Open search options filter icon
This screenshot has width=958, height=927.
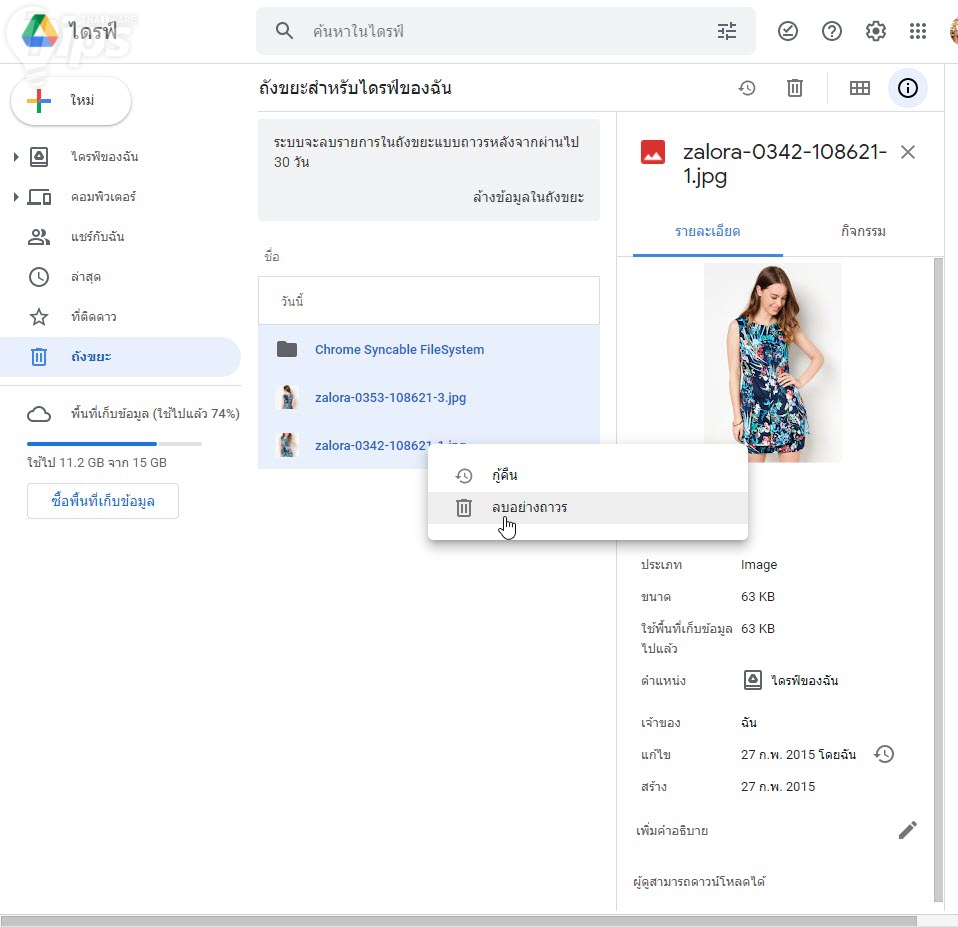(727, 32)
